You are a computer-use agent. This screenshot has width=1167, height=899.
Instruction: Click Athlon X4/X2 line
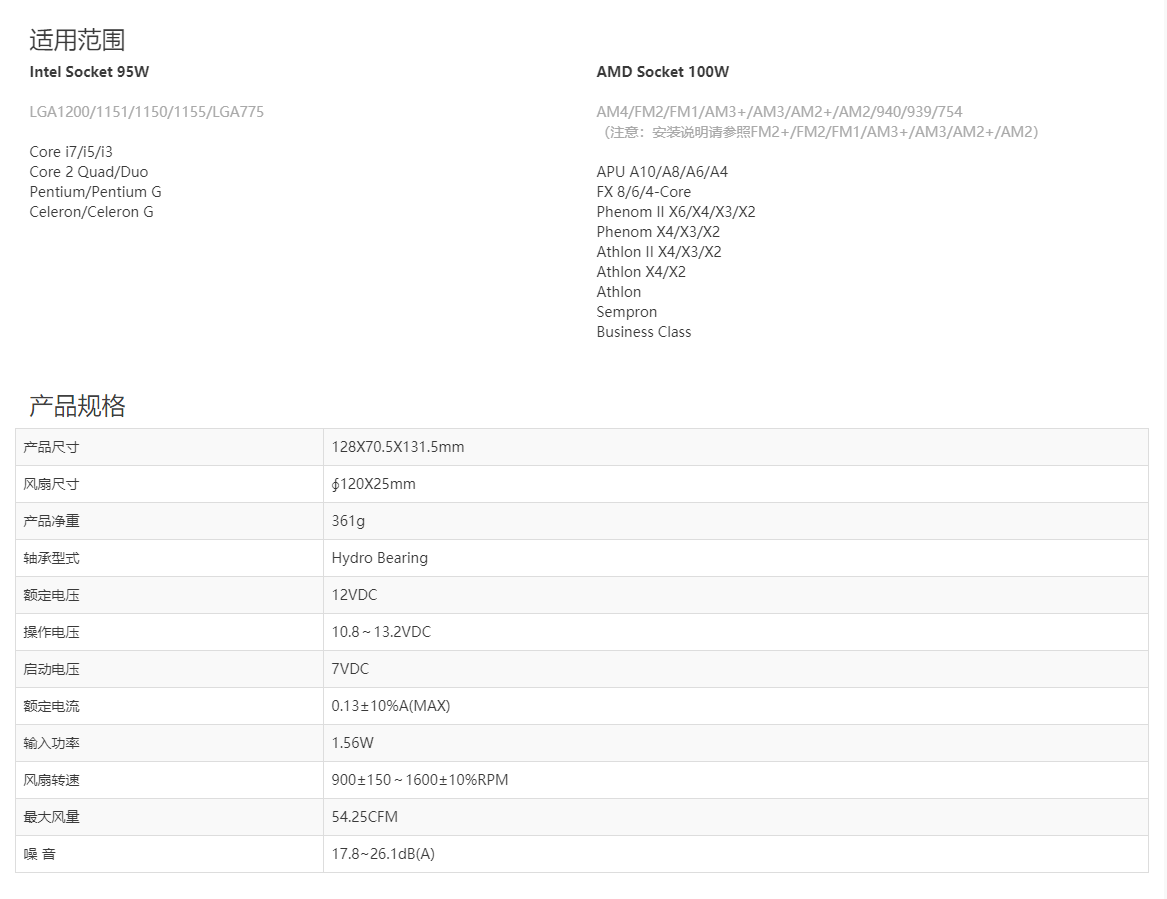click(x=641, y=272)
